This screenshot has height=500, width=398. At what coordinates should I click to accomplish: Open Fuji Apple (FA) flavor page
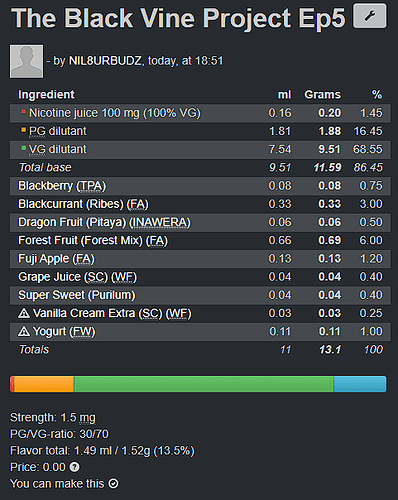click(x=56, y=259)
